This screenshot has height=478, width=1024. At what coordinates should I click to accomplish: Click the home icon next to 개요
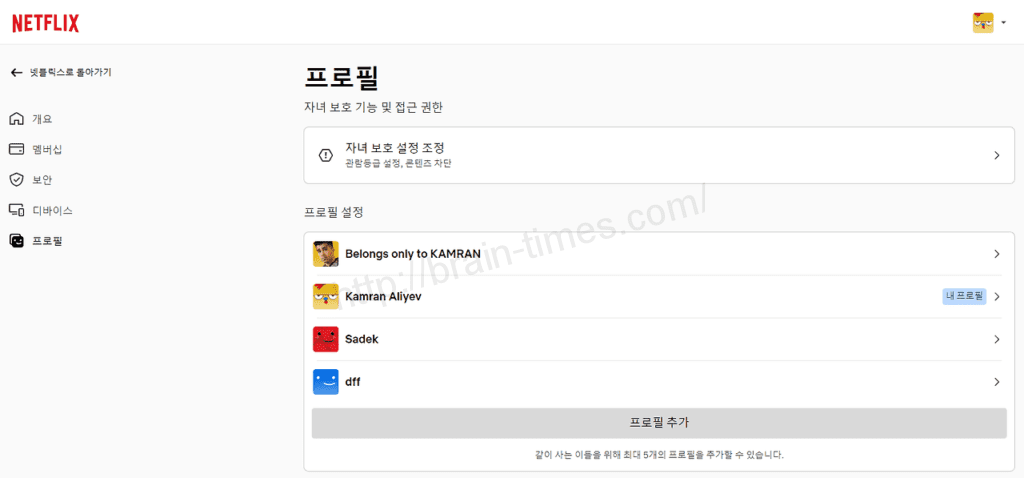16,119
